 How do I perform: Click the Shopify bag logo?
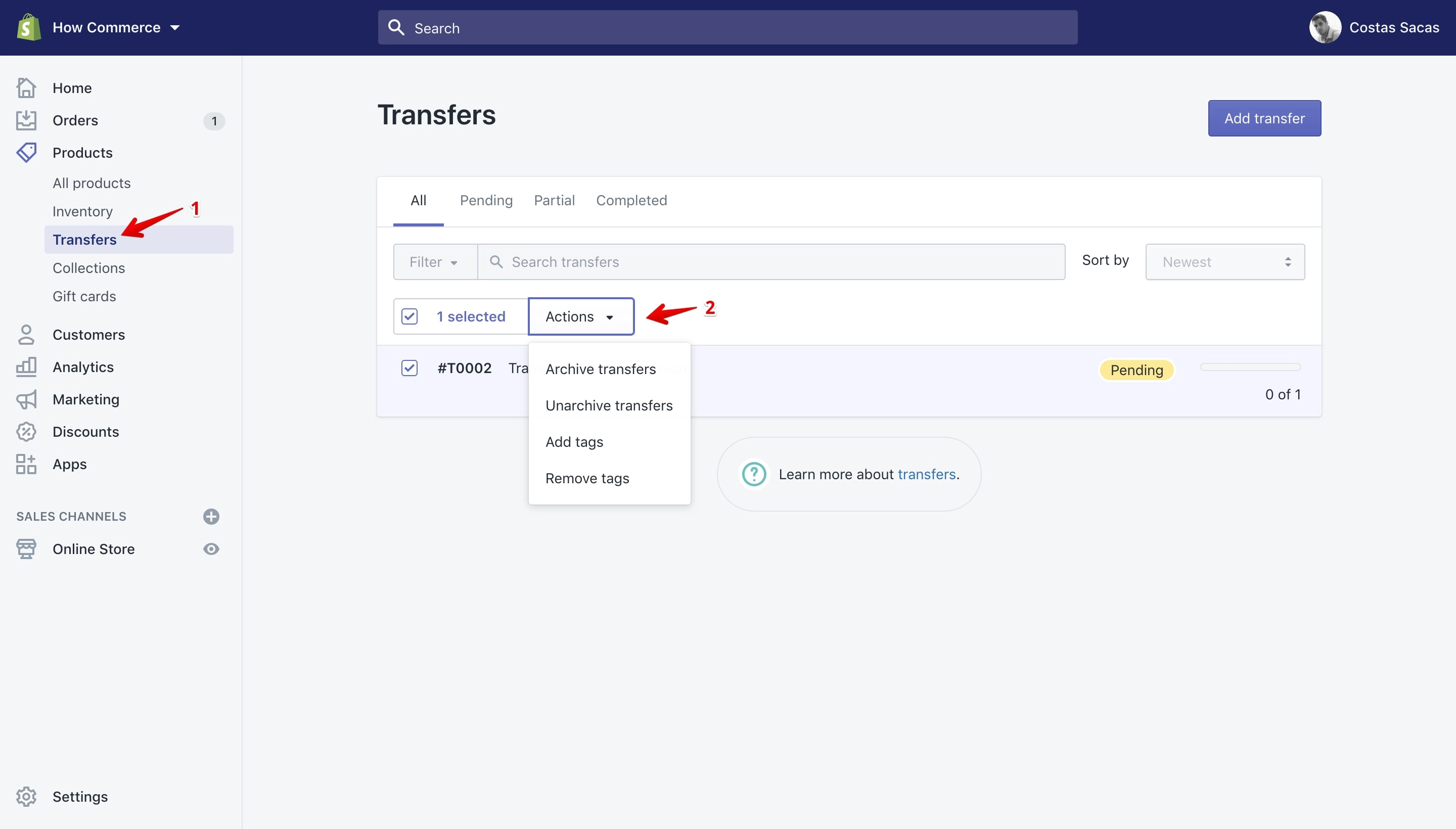tap(28, 27)
